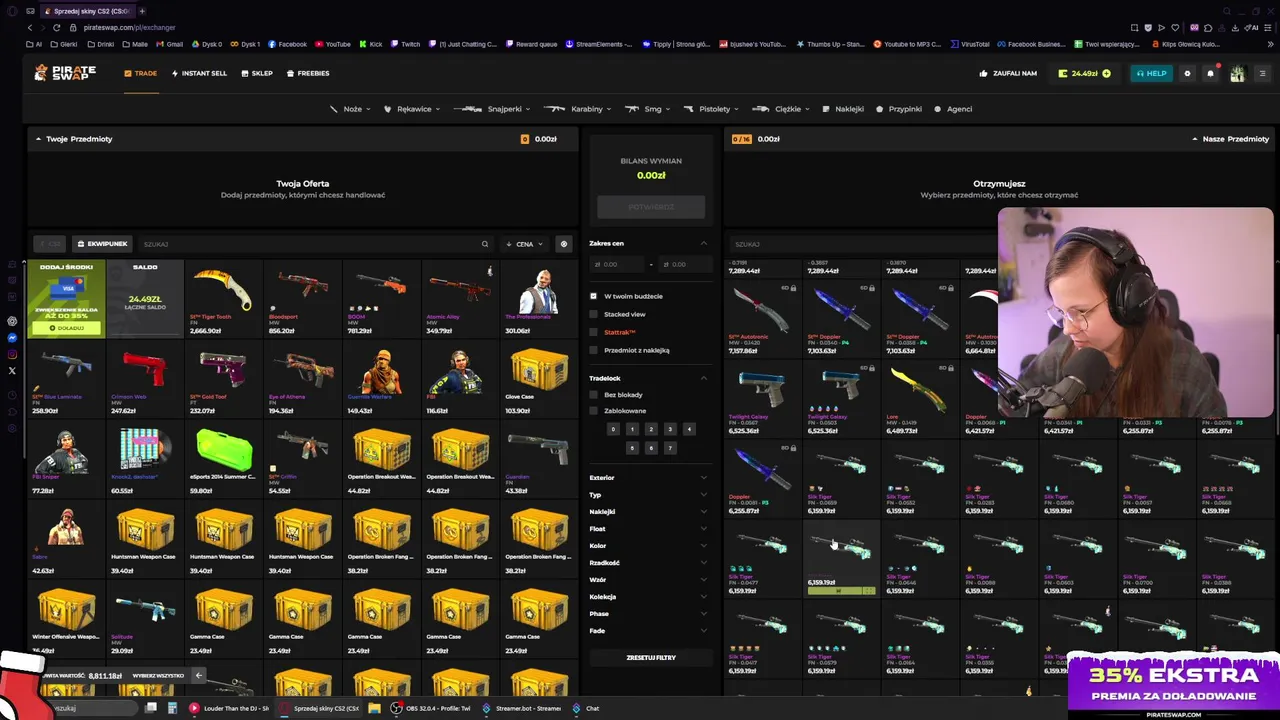Open the HELP button

1151,73
